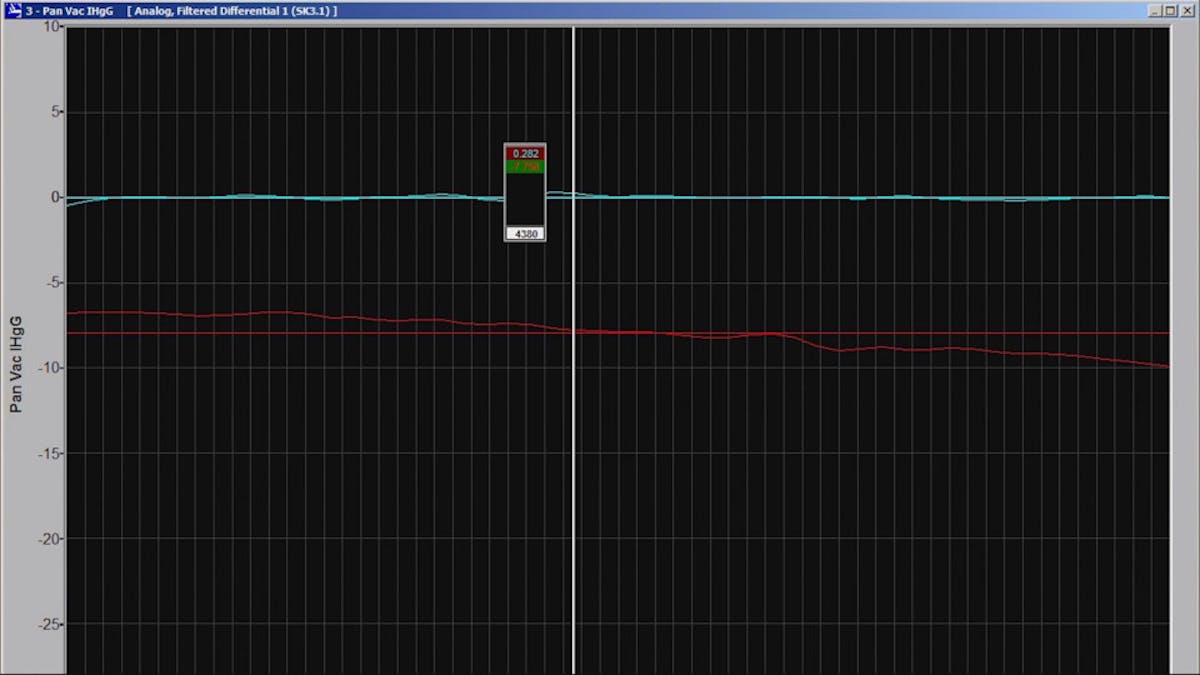Maximize the Pan Vac IHgG chart window
Screen dimensions: 1200x675
[x=1170, y=11]
